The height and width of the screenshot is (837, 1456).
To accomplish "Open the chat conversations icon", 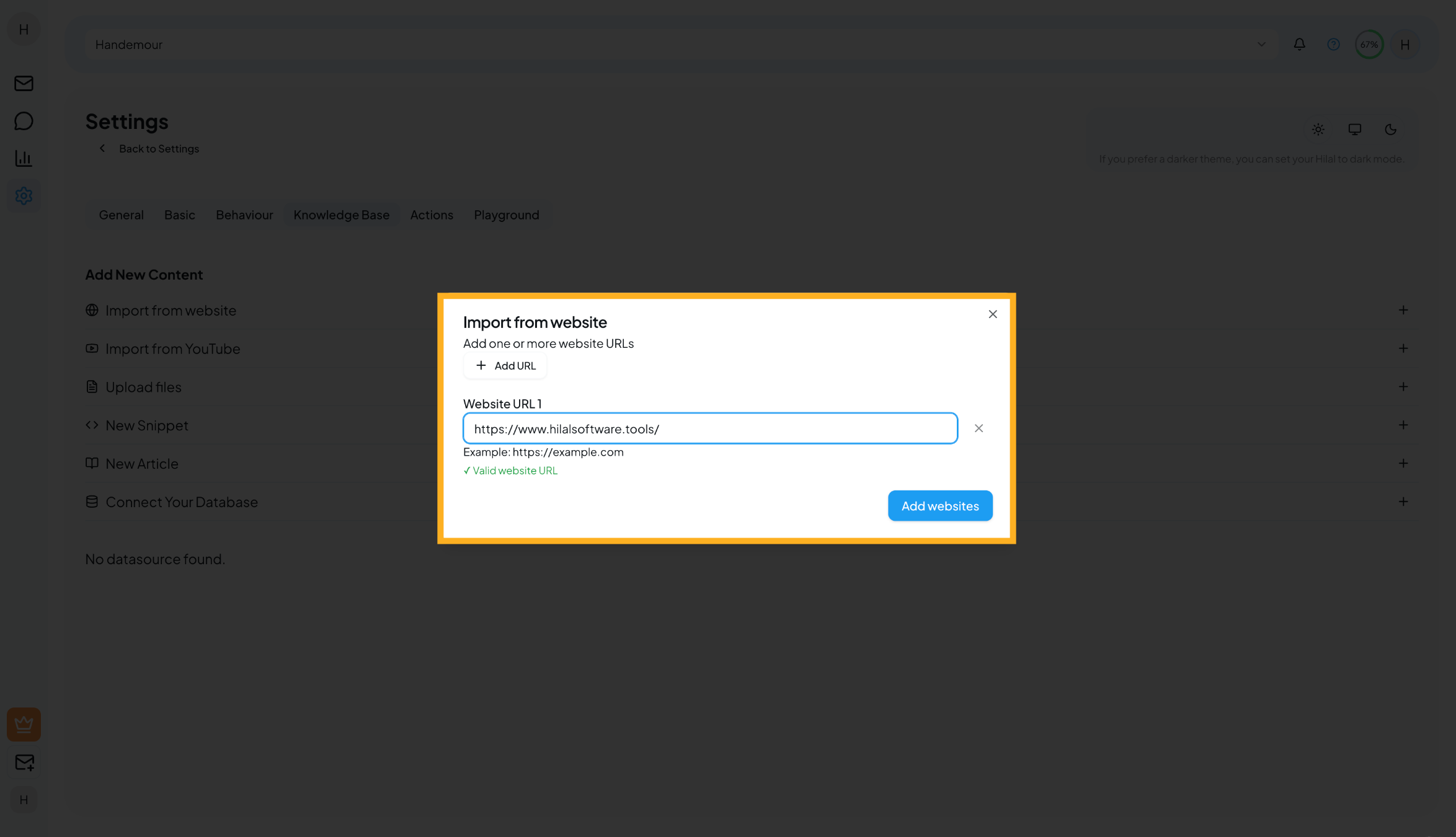I will [23, 121].
